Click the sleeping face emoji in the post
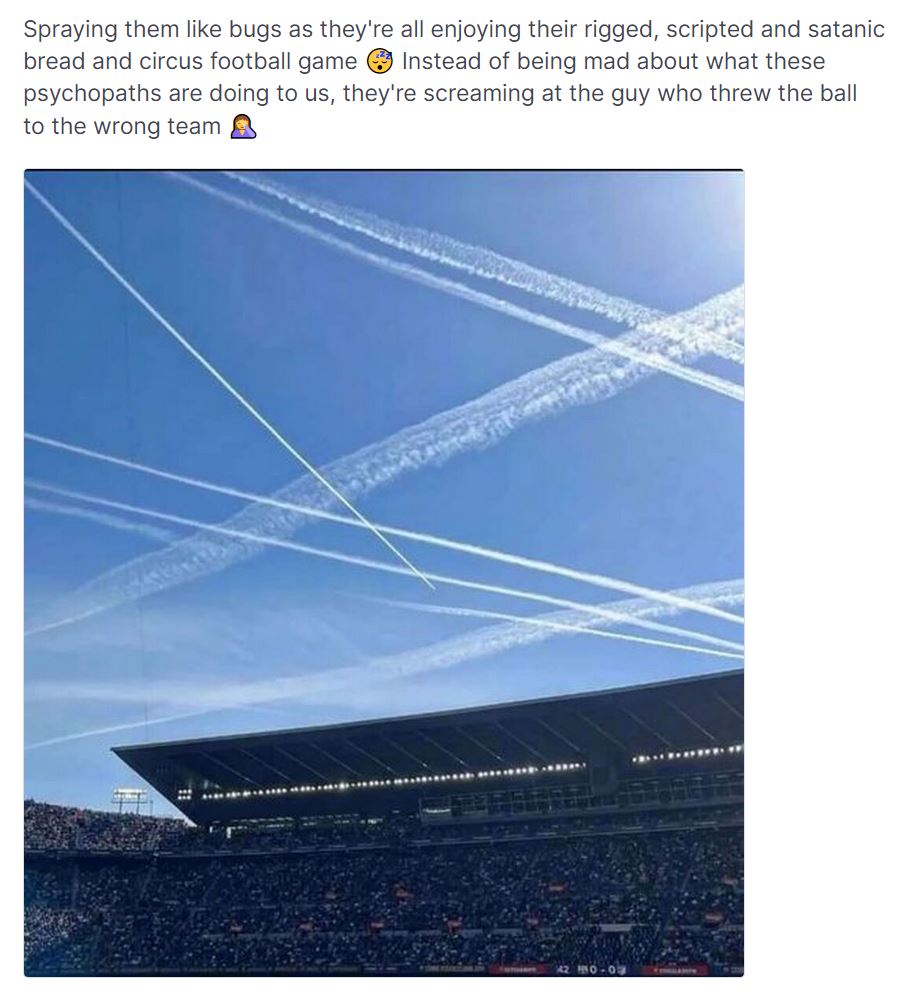Screen dimensions: 904x1007 pyautogui.click(x=379, y=61)
